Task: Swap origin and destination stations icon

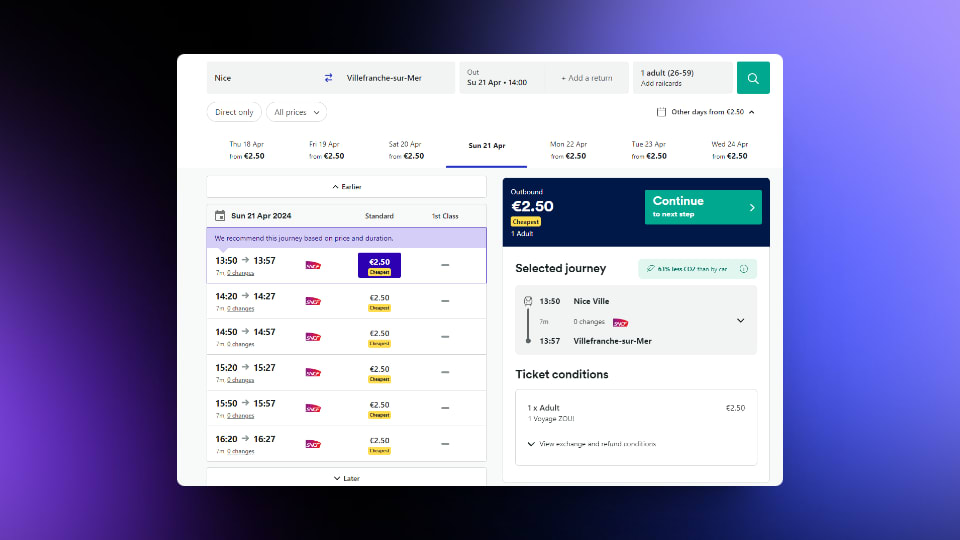Action: coord(328,78)
